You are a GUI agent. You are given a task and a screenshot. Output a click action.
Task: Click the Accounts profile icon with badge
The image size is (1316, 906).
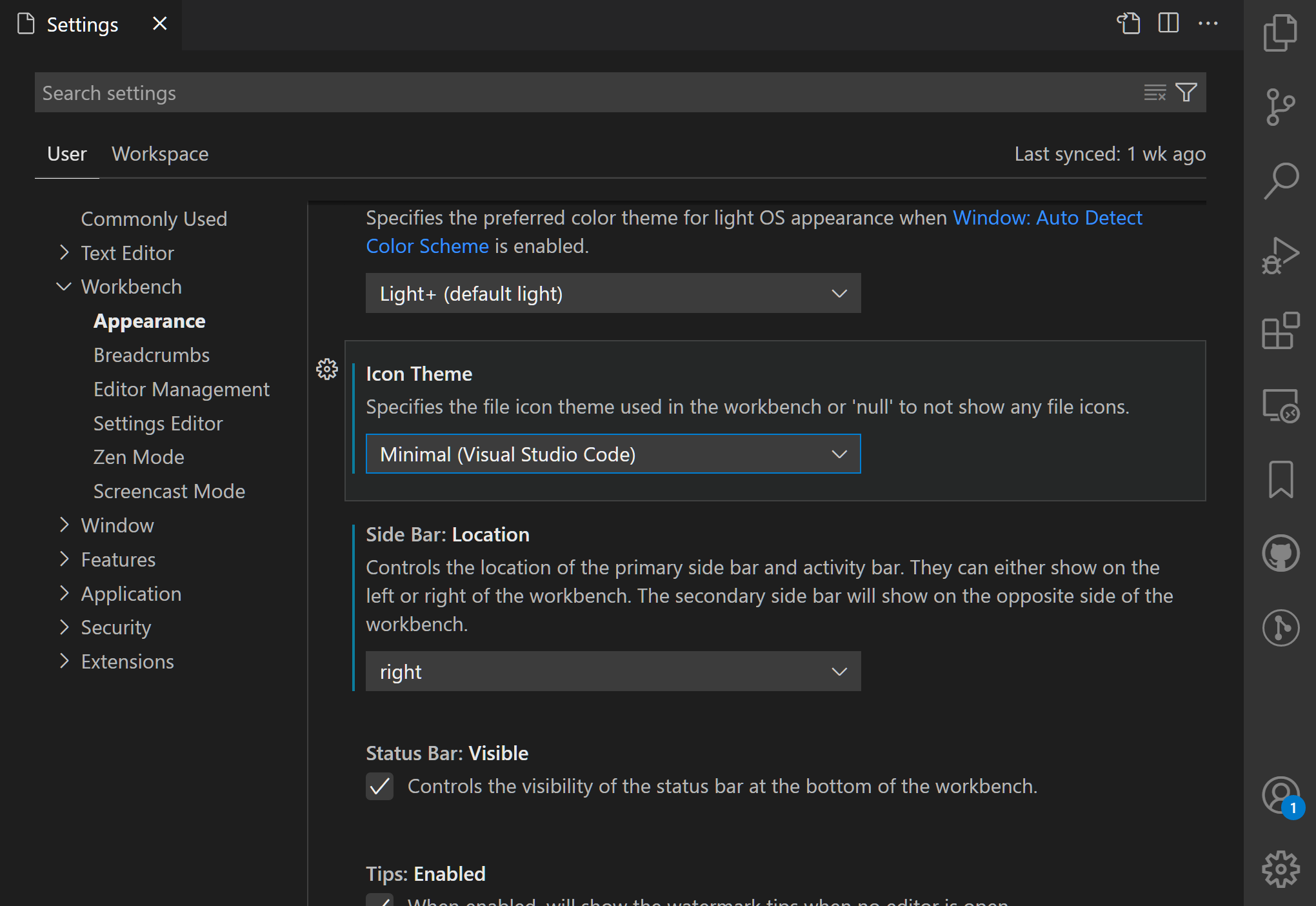1282,795
